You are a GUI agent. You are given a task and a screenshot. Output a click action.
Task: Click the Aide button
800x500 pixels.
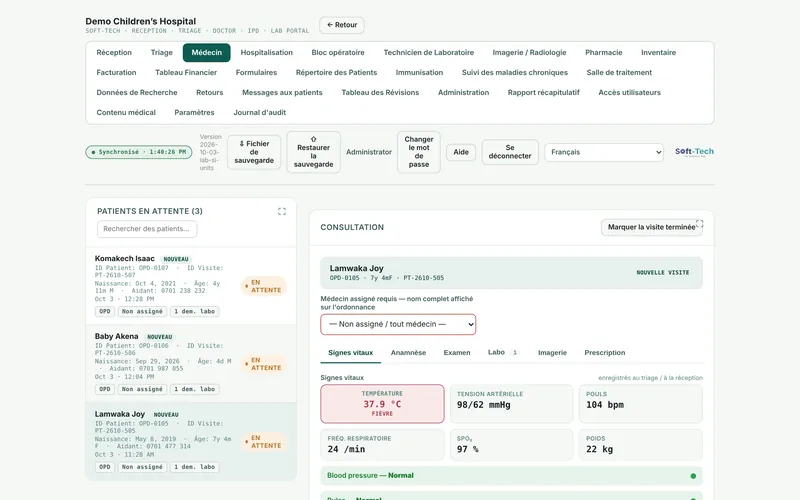click(461, 152)
